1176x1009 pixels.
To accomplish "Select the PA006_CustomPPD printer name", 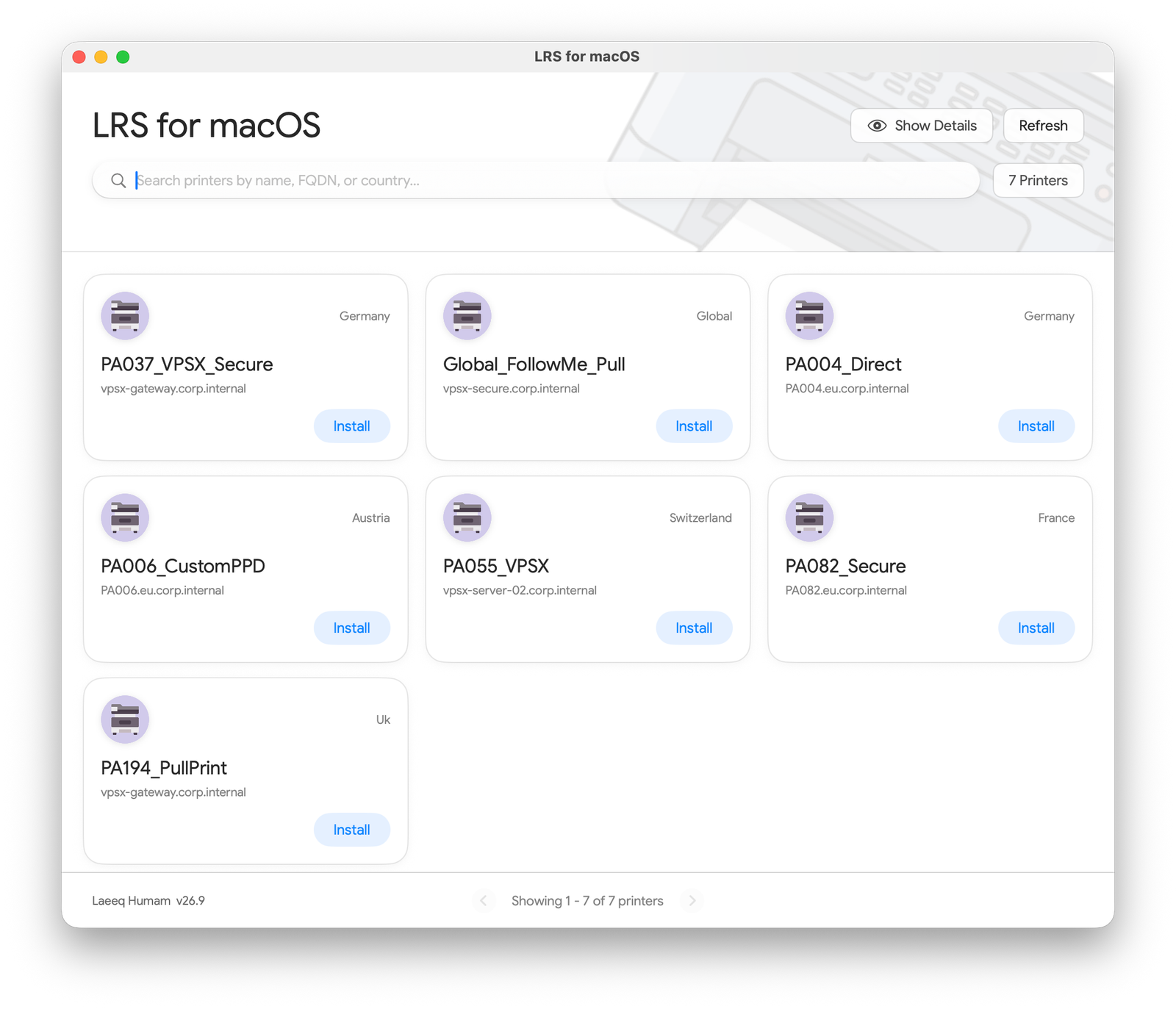I will tap(183, 566).
